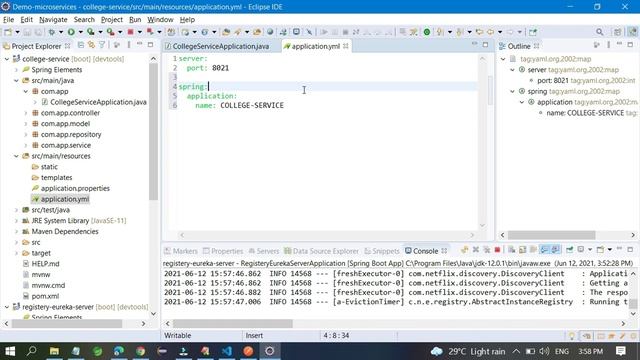Image resolution: width=640 pixels, height=360 pixels.
Task: Click Outline horizontal scrollbar thumb
Action: point(551,235)
